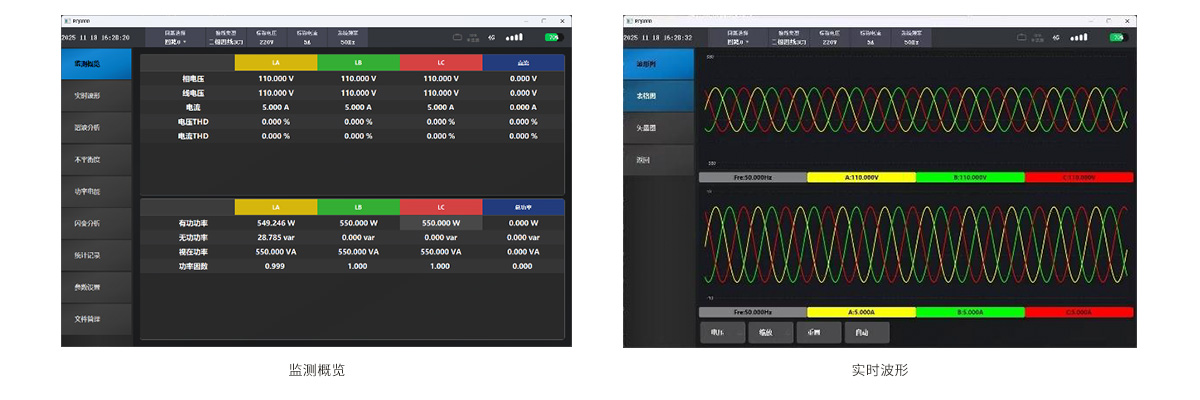Click the upper voltage waveform chart

[916, 110]
